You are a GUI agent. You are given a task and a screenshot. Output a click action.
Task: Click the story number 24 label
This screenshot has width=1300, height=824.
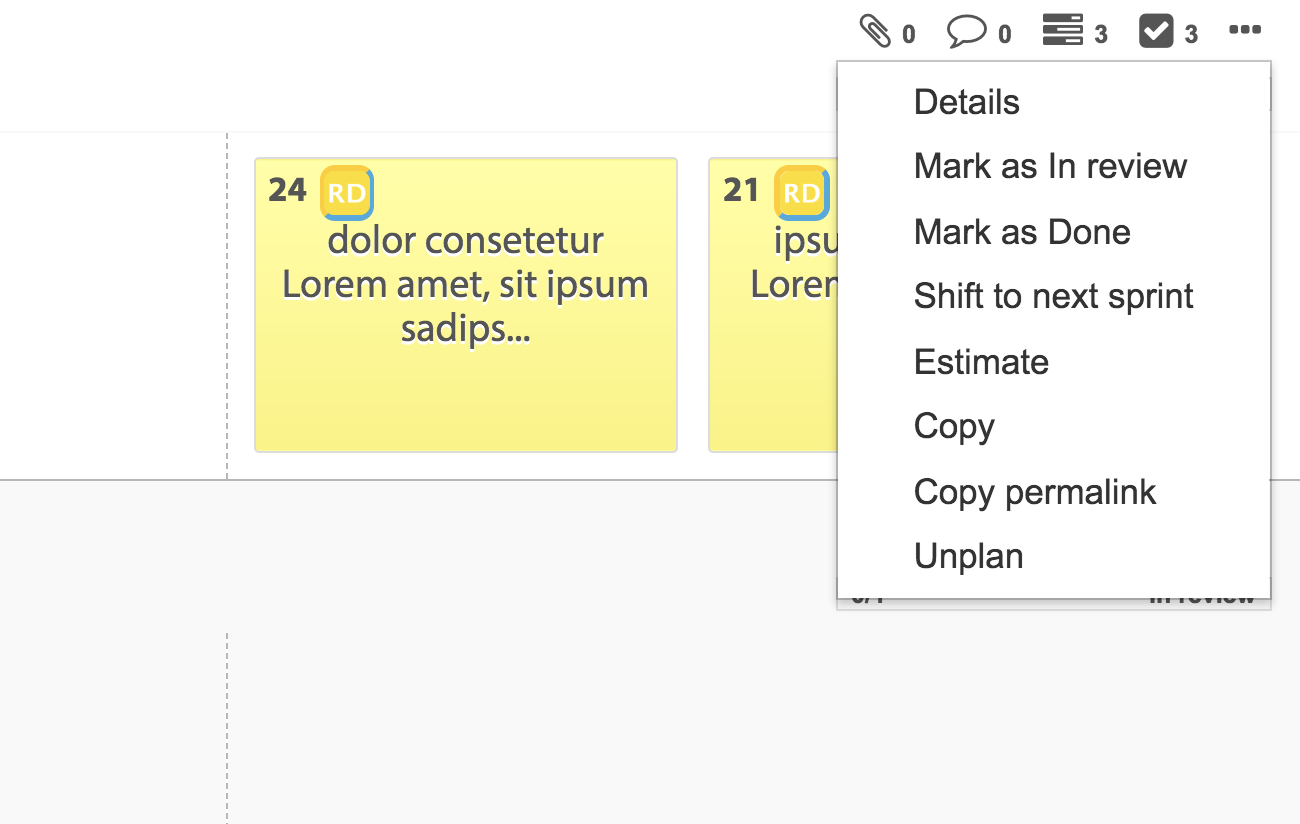click(287, 190)
